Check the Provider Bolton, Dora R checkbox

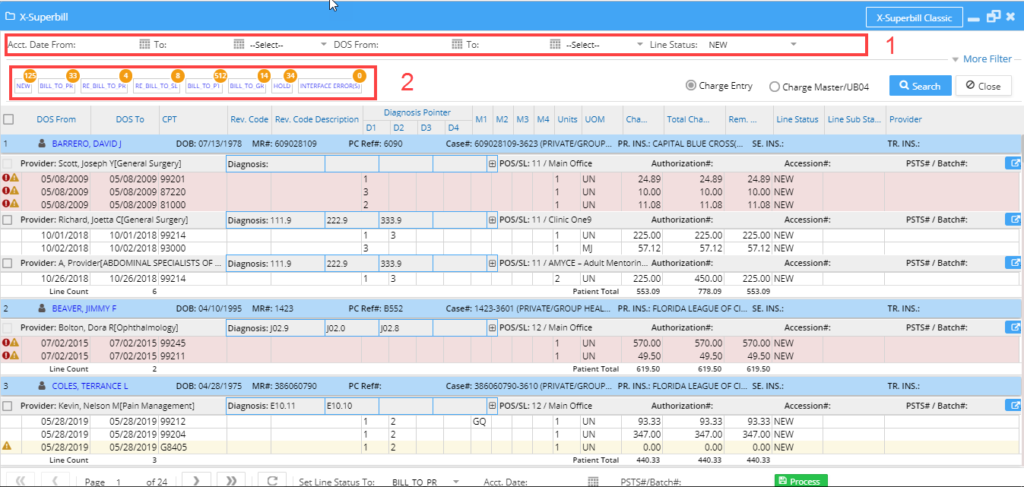8,328
